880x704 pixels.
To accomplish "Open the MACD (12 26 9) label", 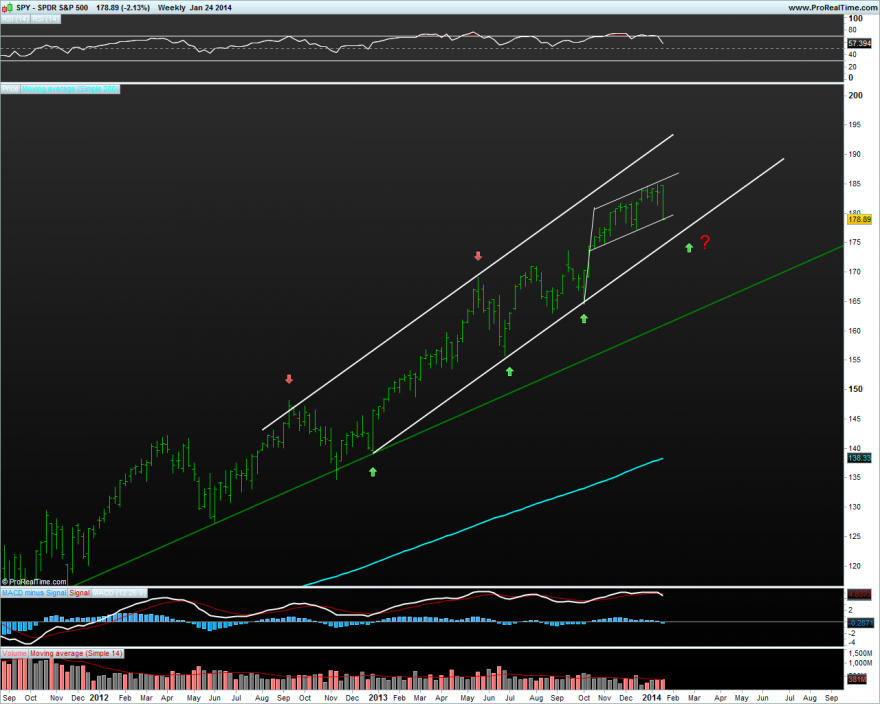I will (x=119, y=593).
